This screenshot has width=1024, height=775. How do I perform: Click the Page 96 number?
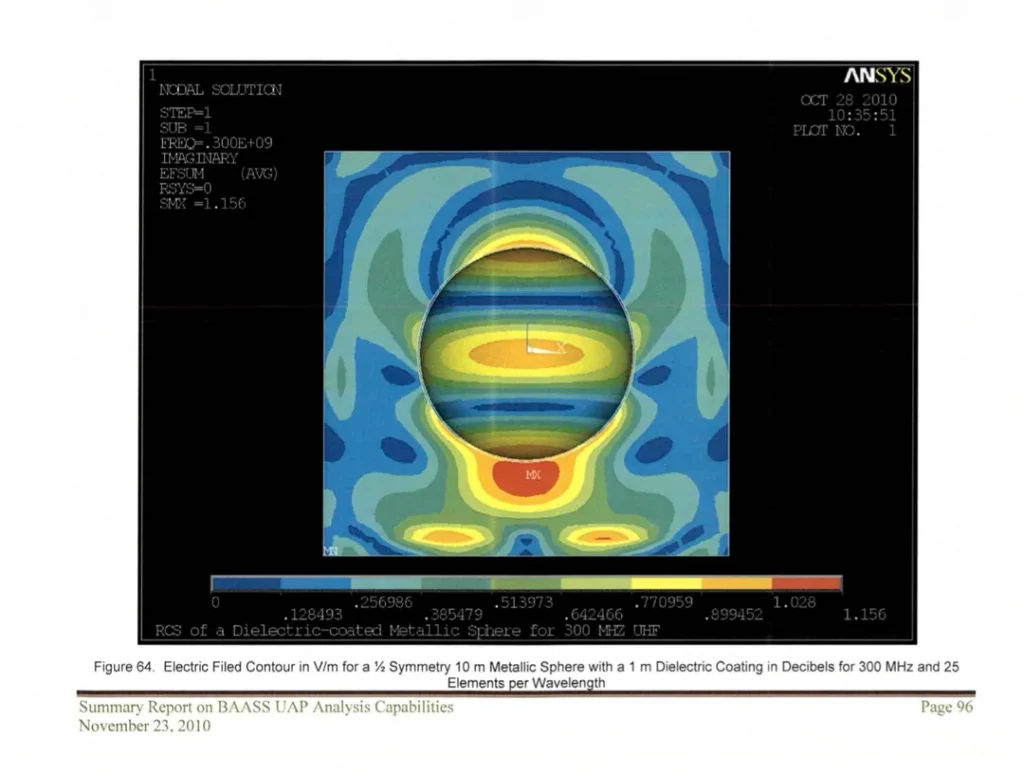tap(947, 707)
